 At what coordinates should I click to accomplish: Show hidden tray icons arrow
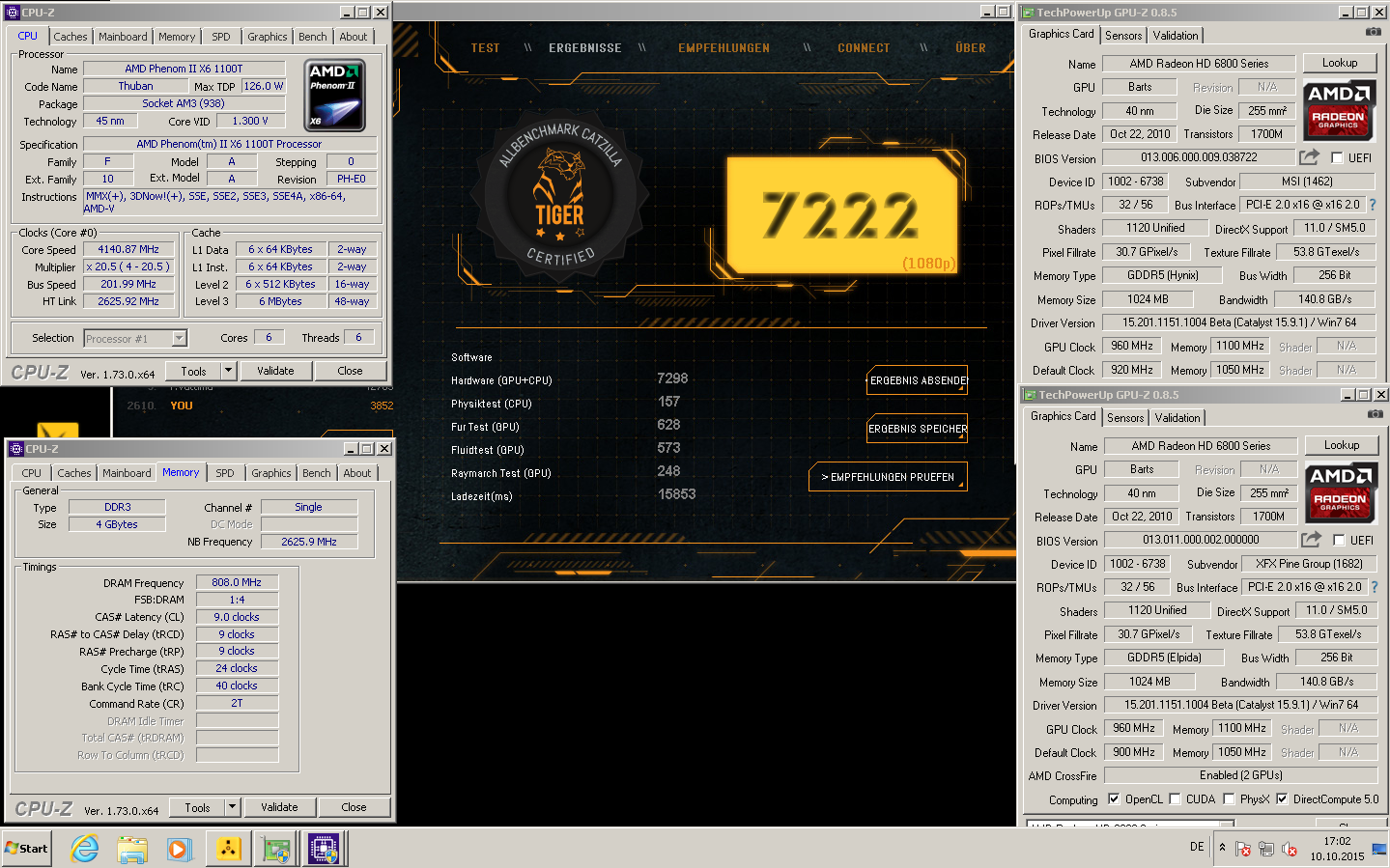tap(1223, 848)
